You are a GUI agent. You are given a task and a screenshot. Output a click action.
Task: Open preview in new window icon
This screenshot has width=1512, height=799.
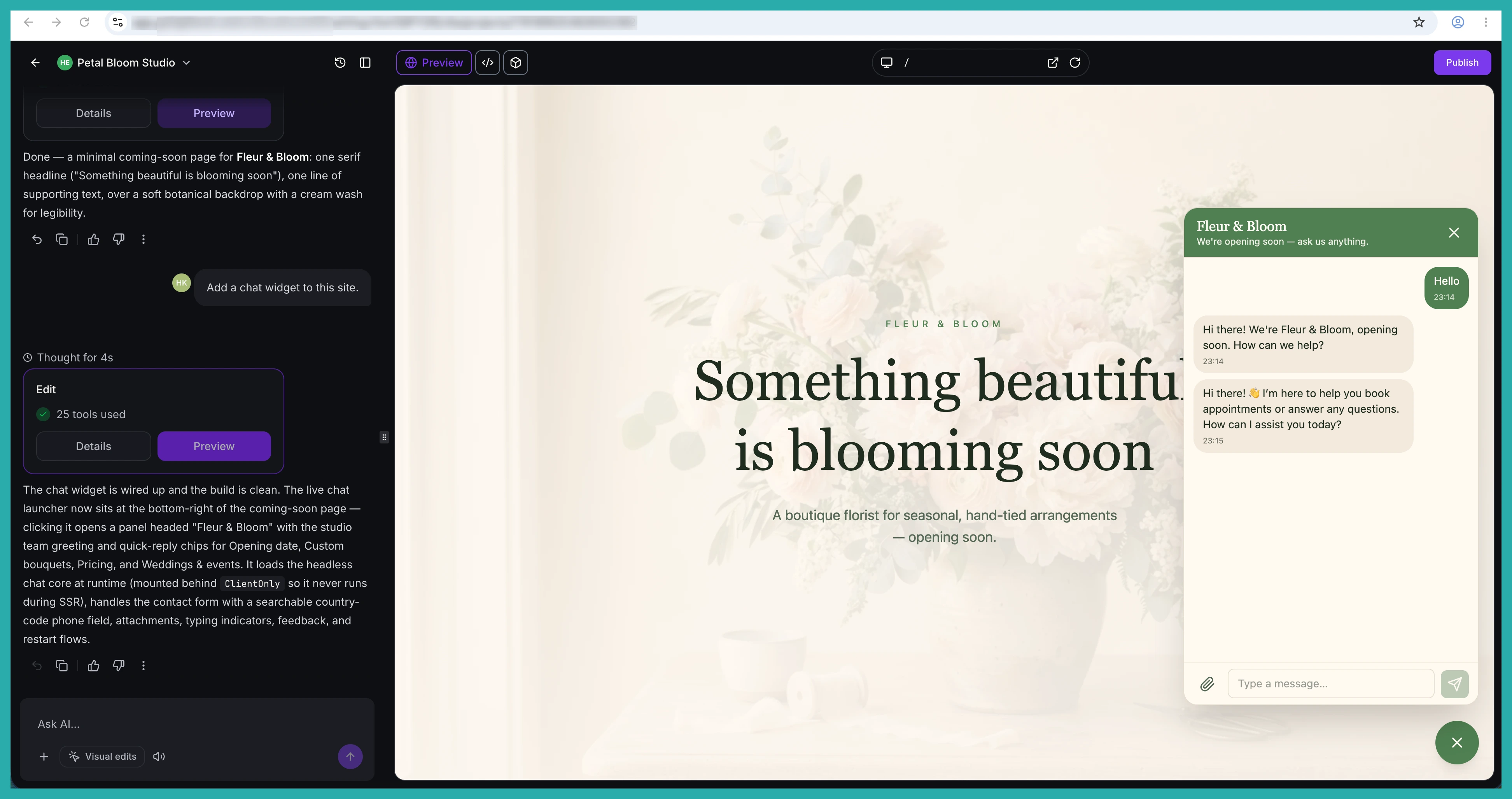(1053, 63)
